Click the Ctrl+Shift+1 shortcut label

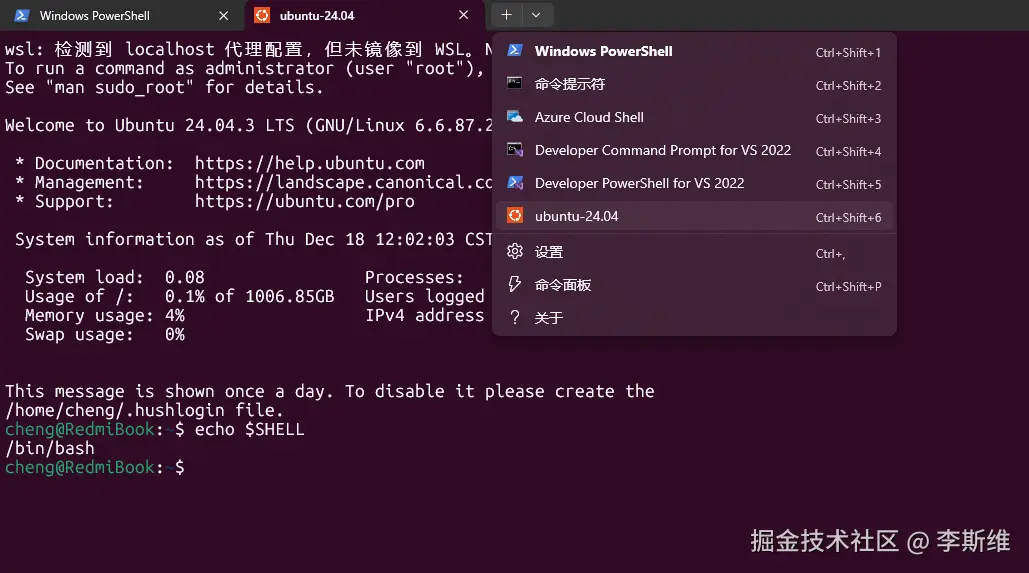(x=848, y=53)
